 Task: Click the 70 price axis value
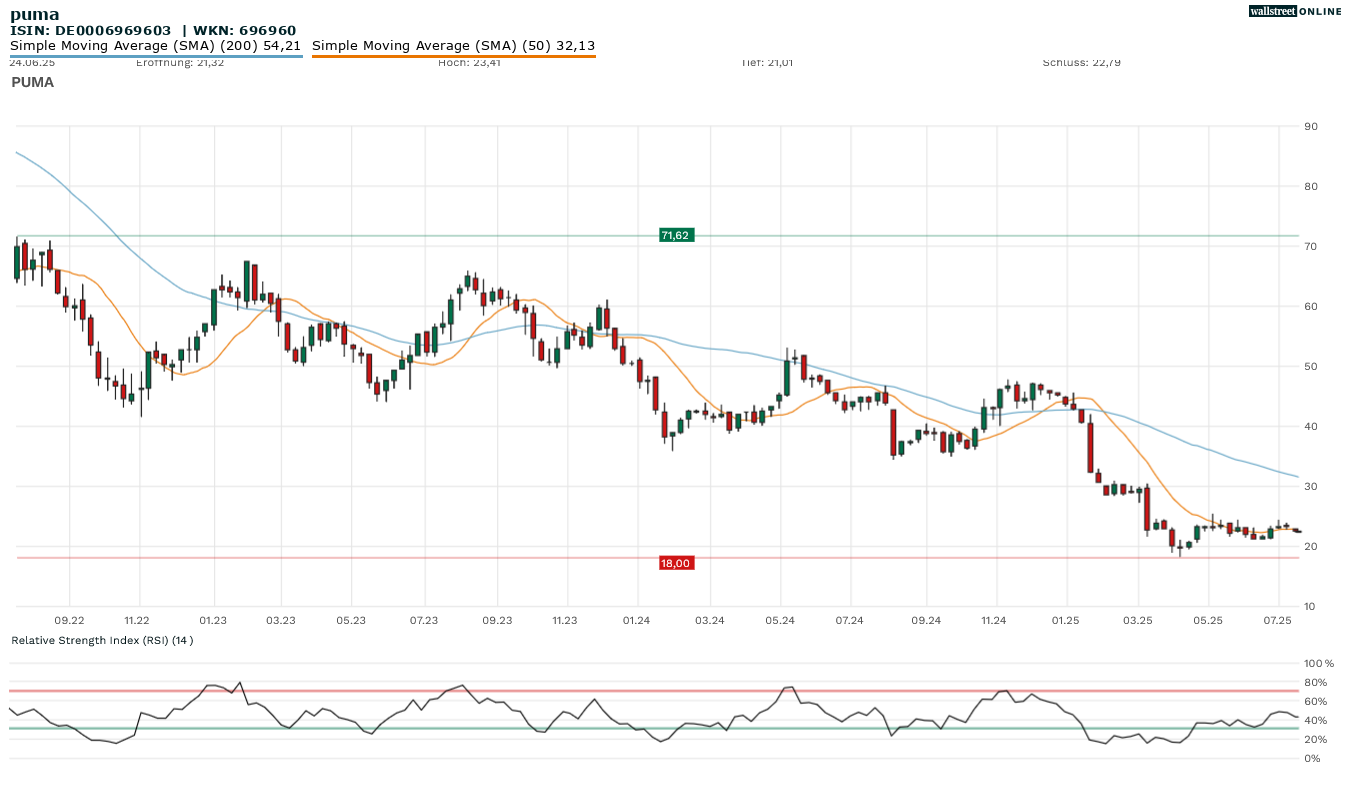1310,246
